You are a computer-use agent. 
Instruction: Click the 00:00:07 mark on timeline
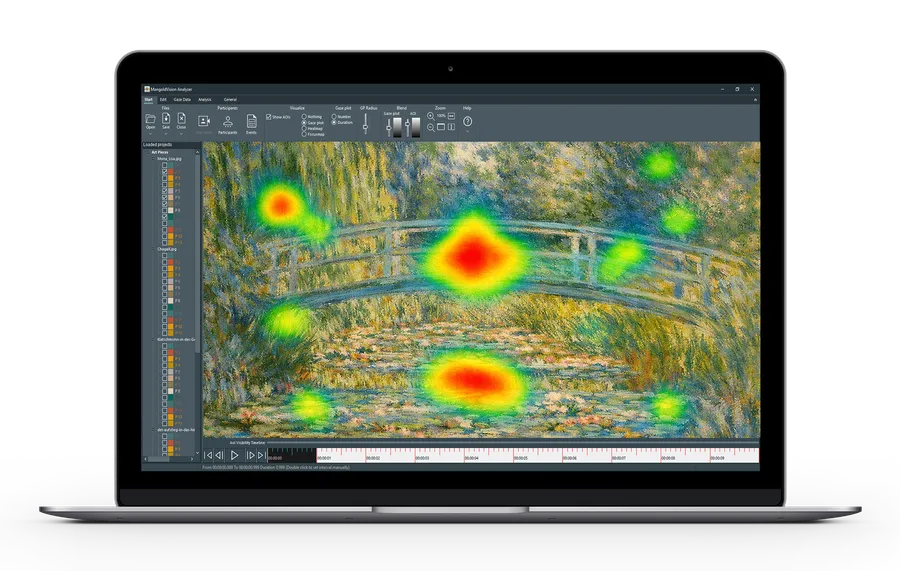619,458
